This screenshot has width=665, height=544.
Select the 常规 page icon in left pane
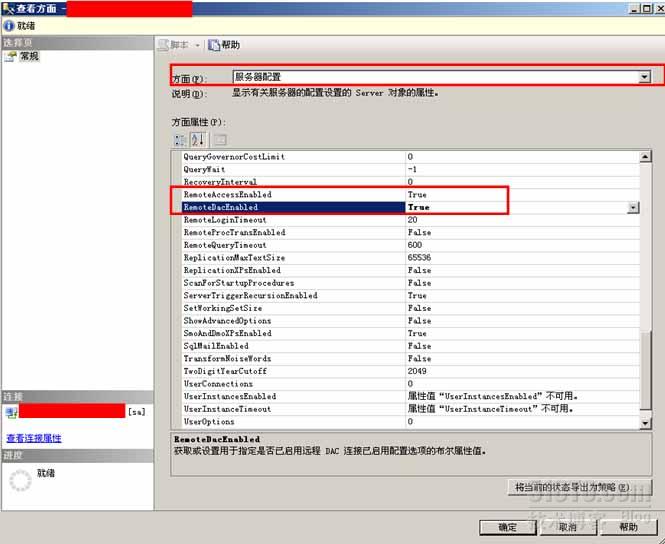pos(11,56)
